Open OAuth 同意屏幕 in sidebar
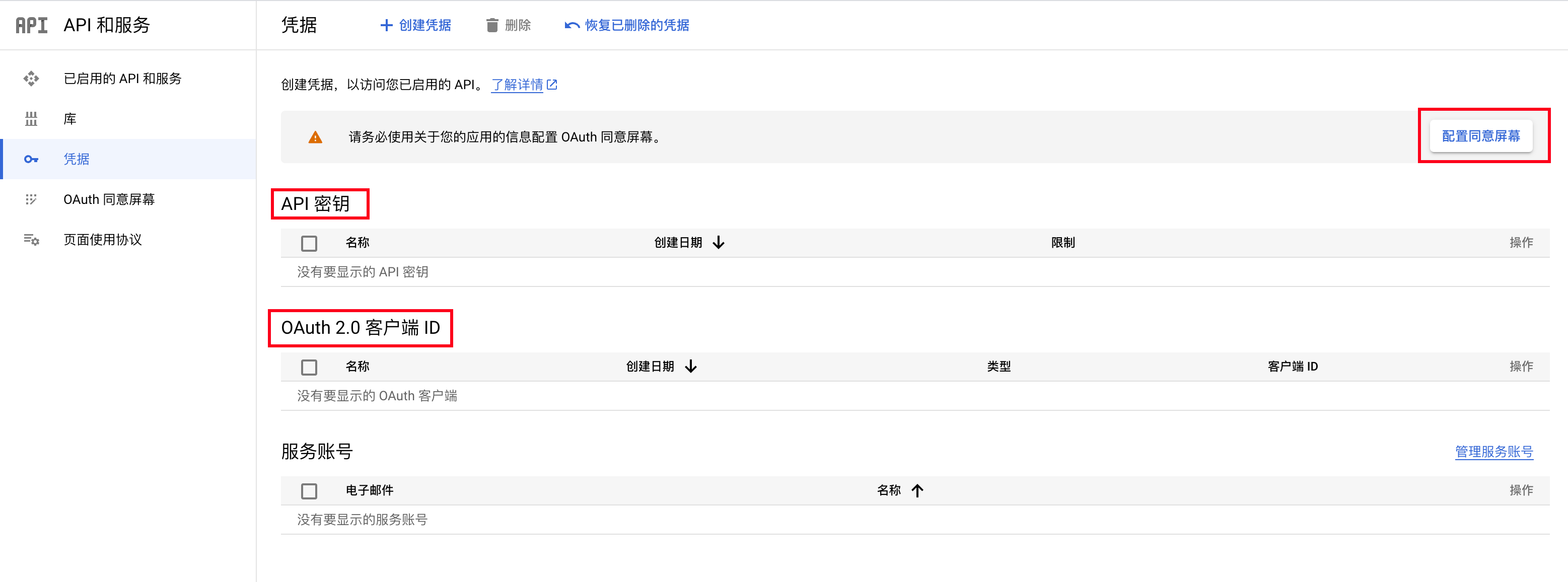Image resolution: width=1568 pixels, height=582 pixels. tap(128, 200)
